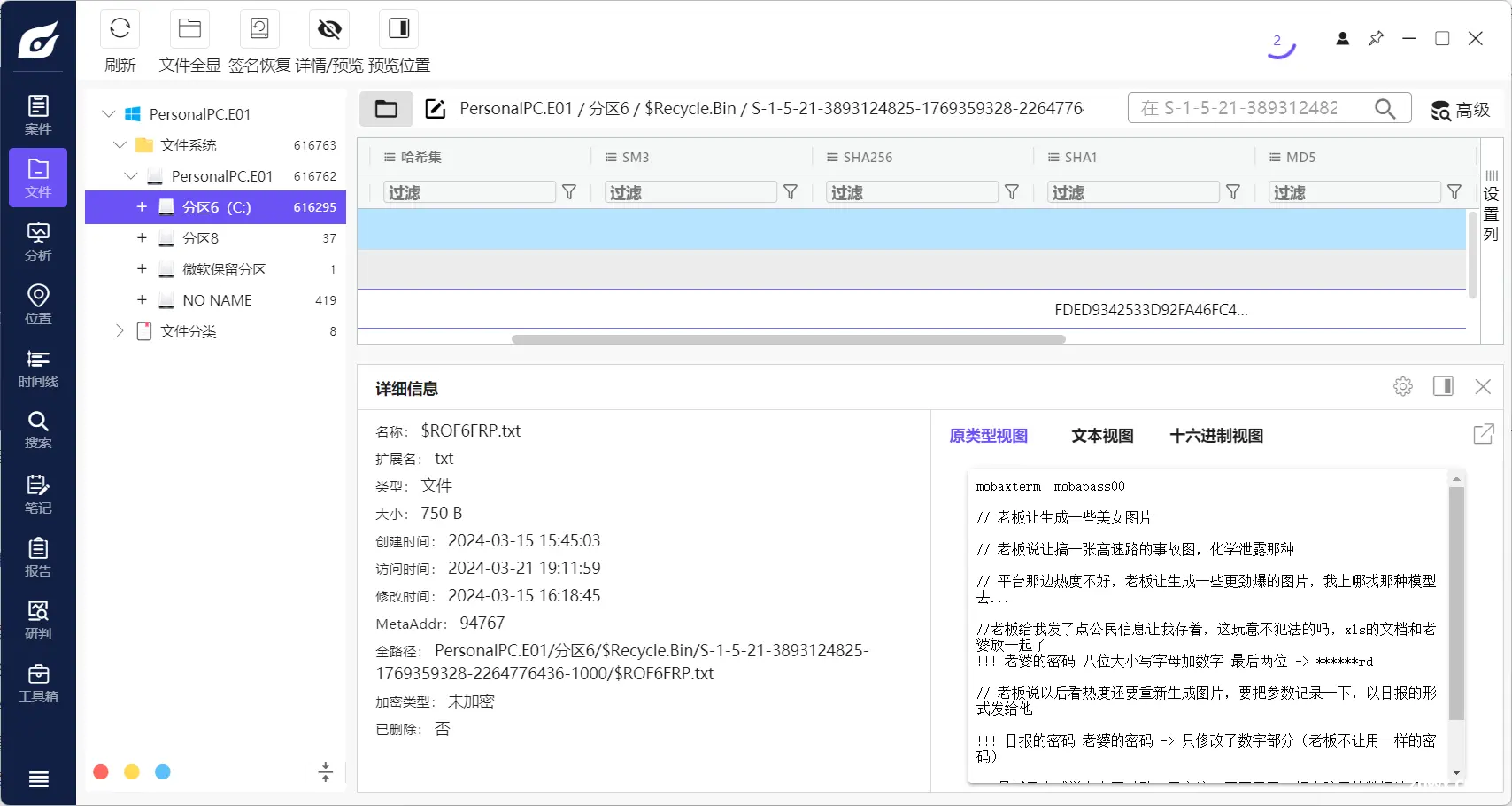
Task: Click 分区6 in the breadcrumb path
Action: pyautogui.click(x=609, y=108)
